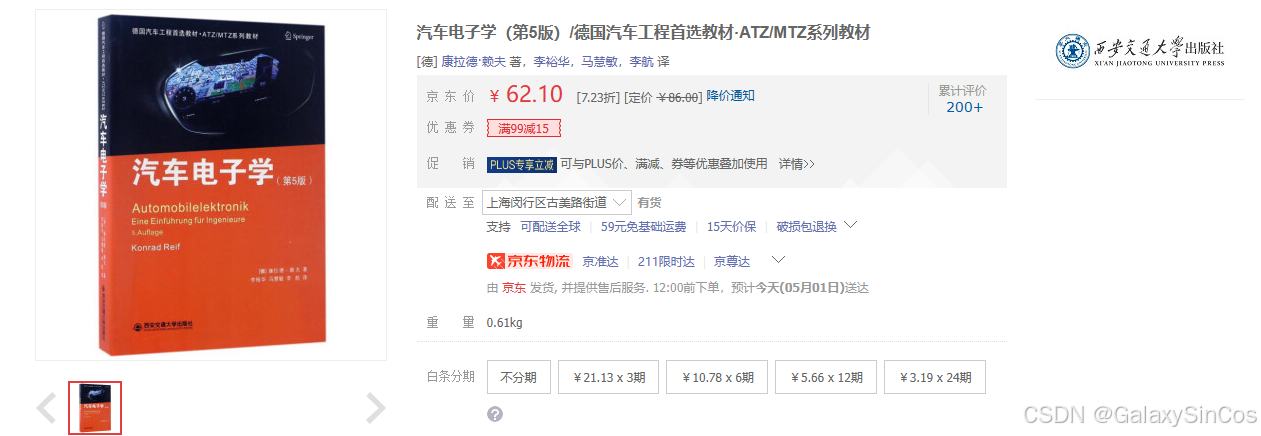The width and height of the screenshot is (1261, 436).
Task: Click the 京尊达 service link
Action: pos(731,262)
